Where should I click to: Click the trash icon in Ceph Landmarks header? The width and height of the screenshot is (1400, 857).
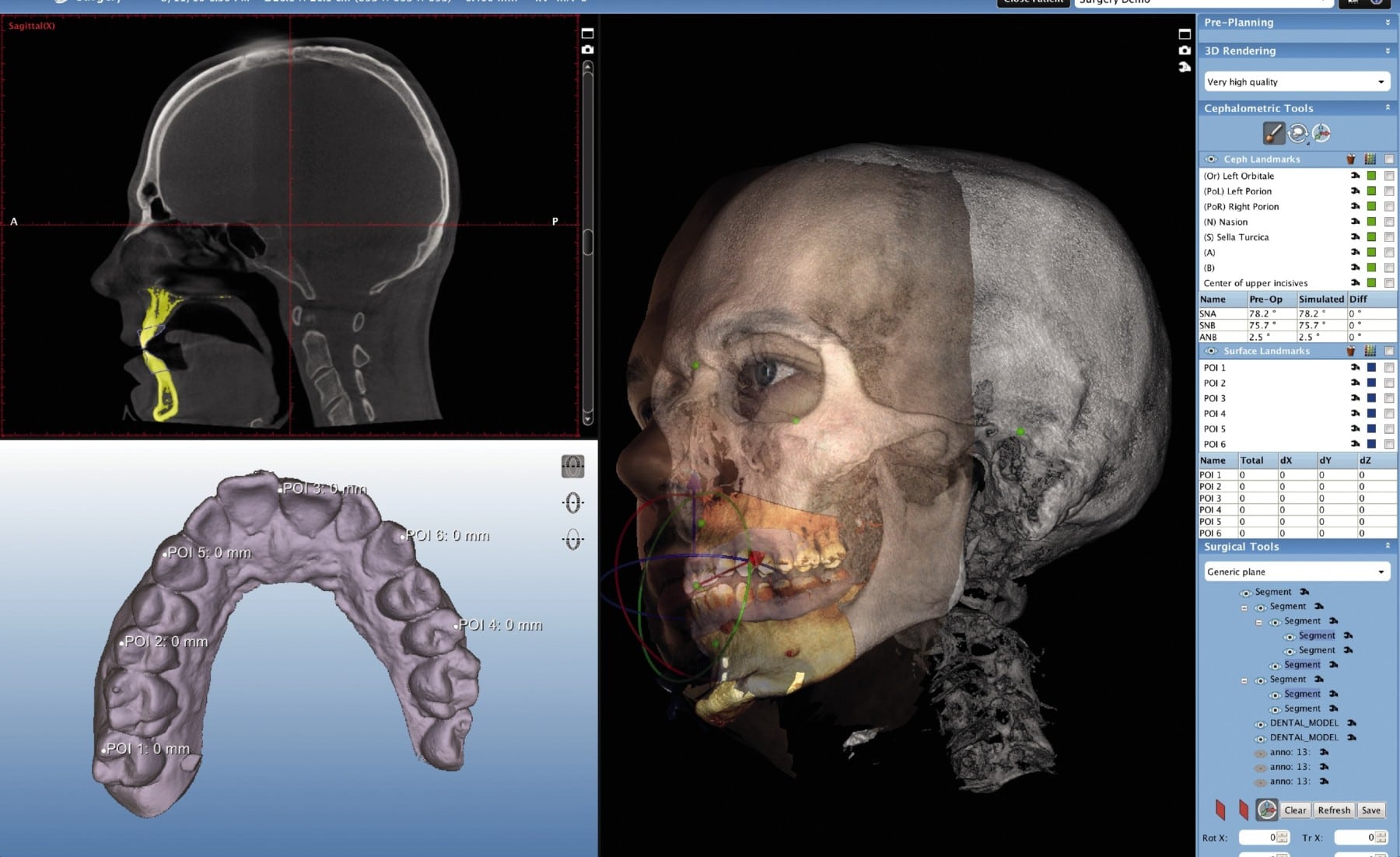coord(1350,159)
